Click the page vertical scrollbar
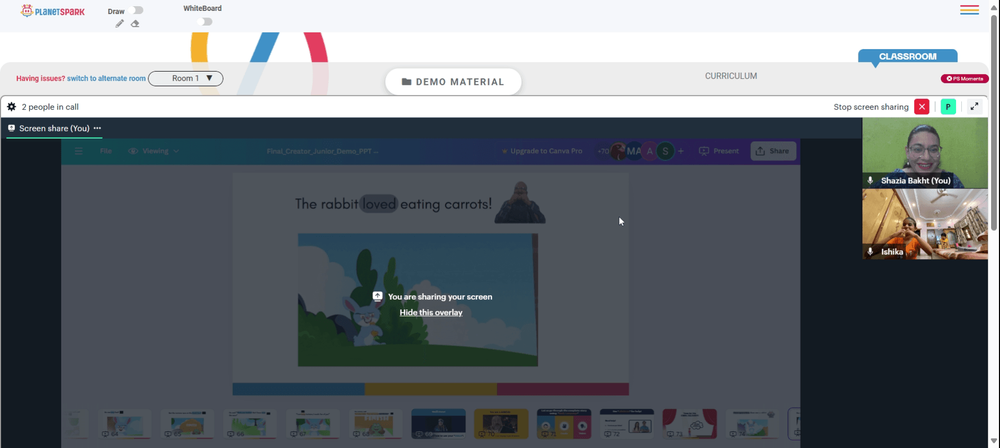This screenshot has height=448, width=1000. 994,121
